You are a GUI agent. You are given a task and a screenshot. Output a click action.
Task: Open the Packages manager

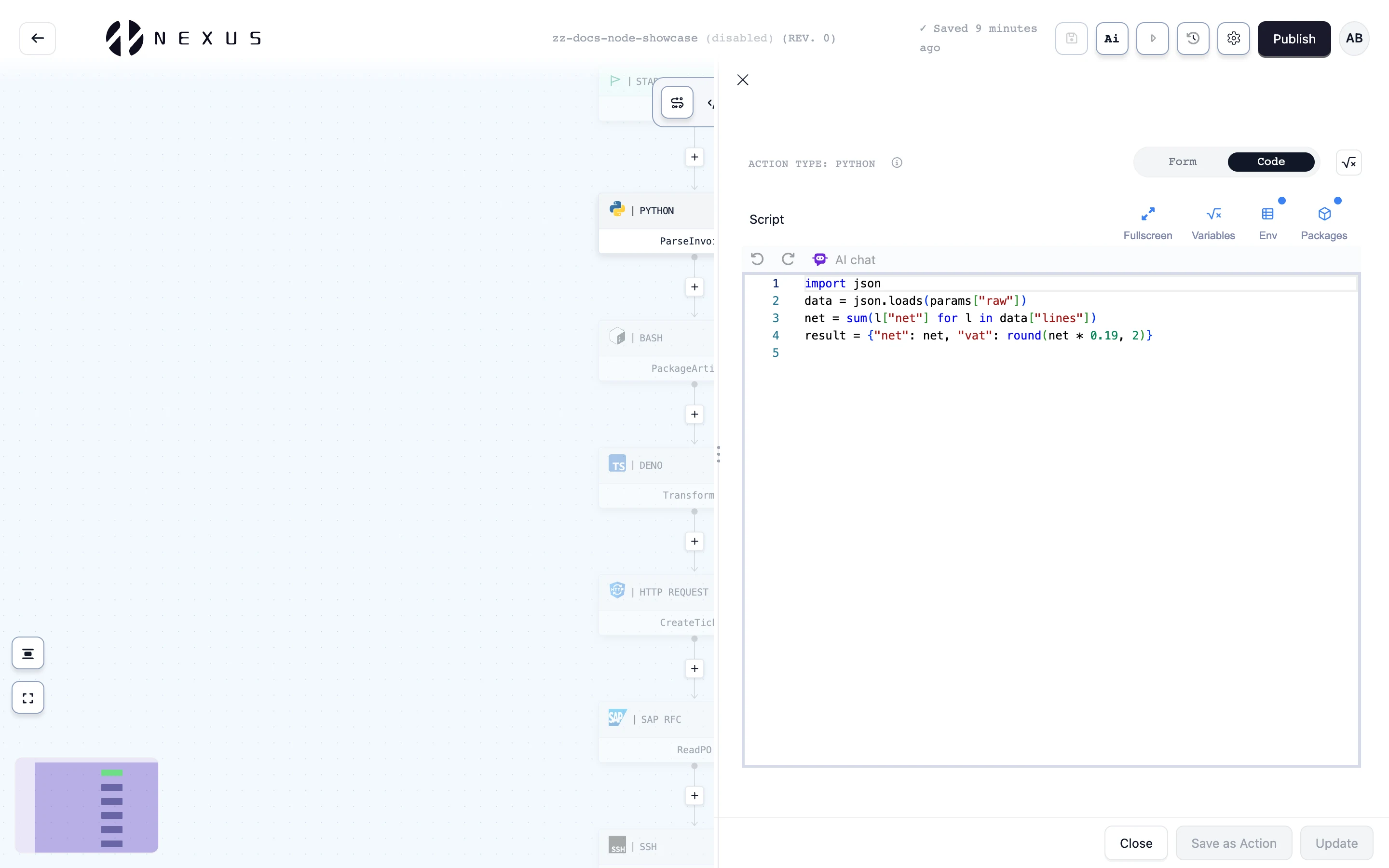(1323, 224)
